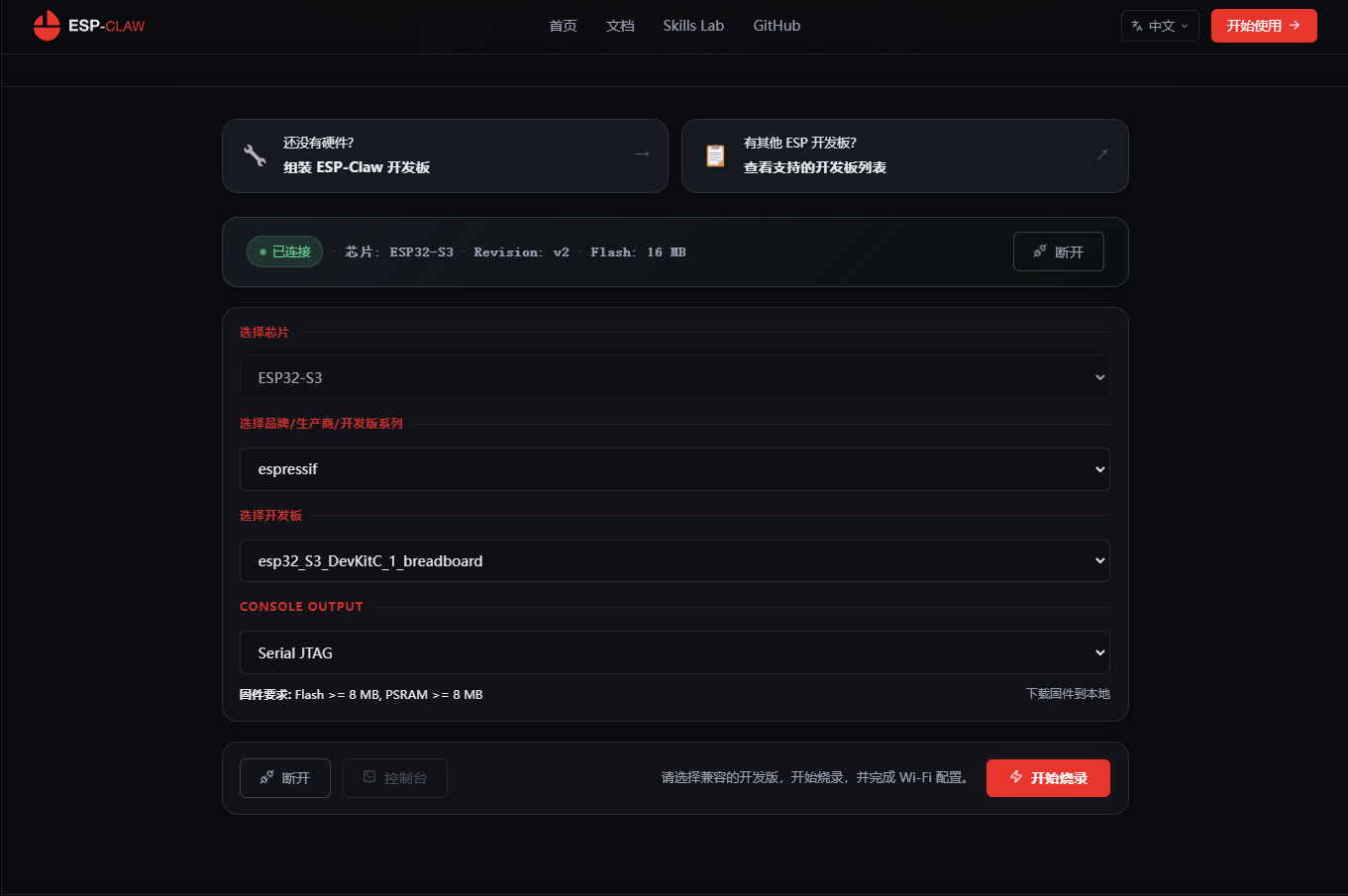
Task: Open the 查看支持的开发板列表 card
Action: pyautogui.click(x=905, y=155)
